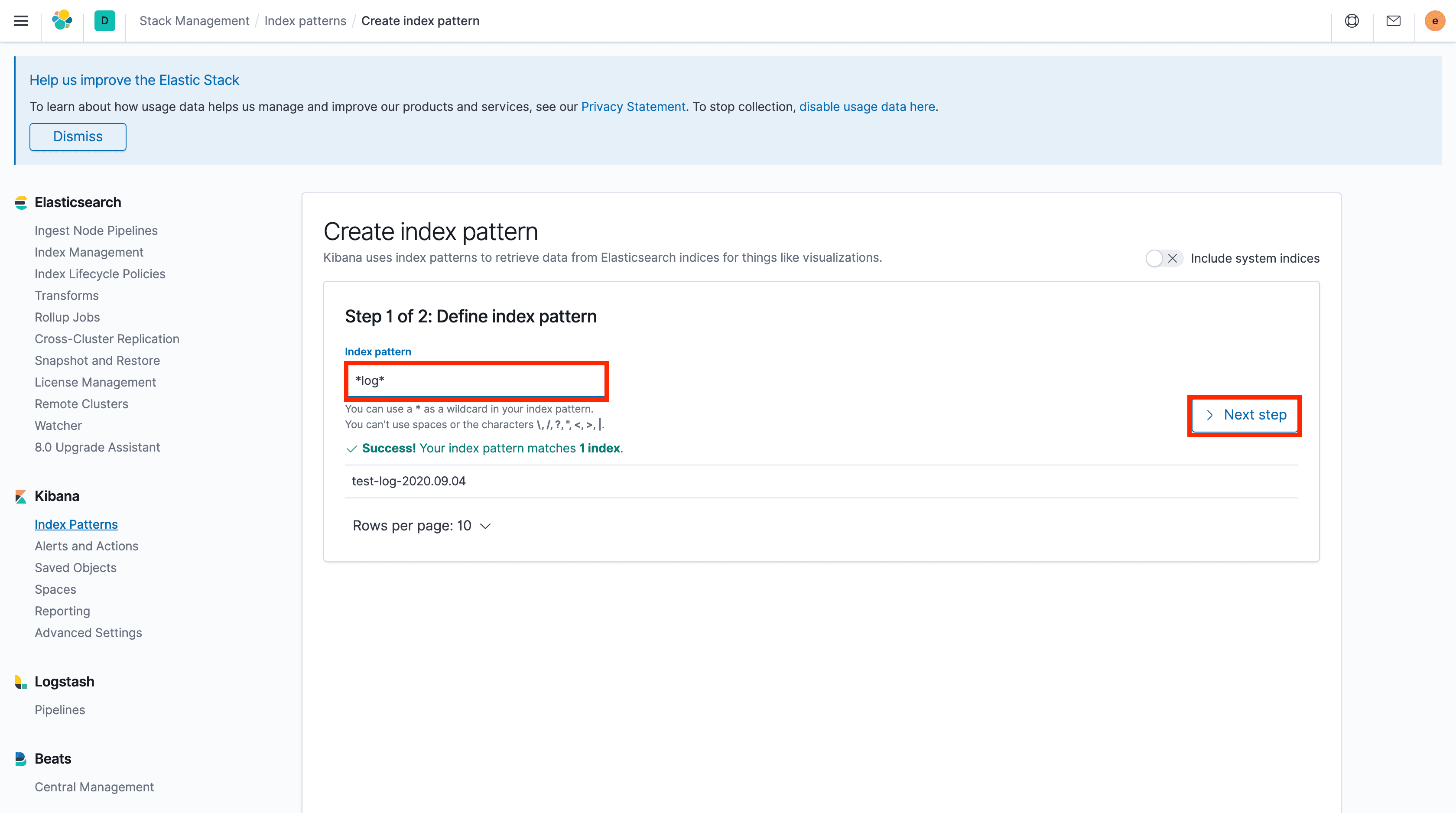Open the D space selector avatar
Screen dimensions: 1456x813
(x=104, y=21)
